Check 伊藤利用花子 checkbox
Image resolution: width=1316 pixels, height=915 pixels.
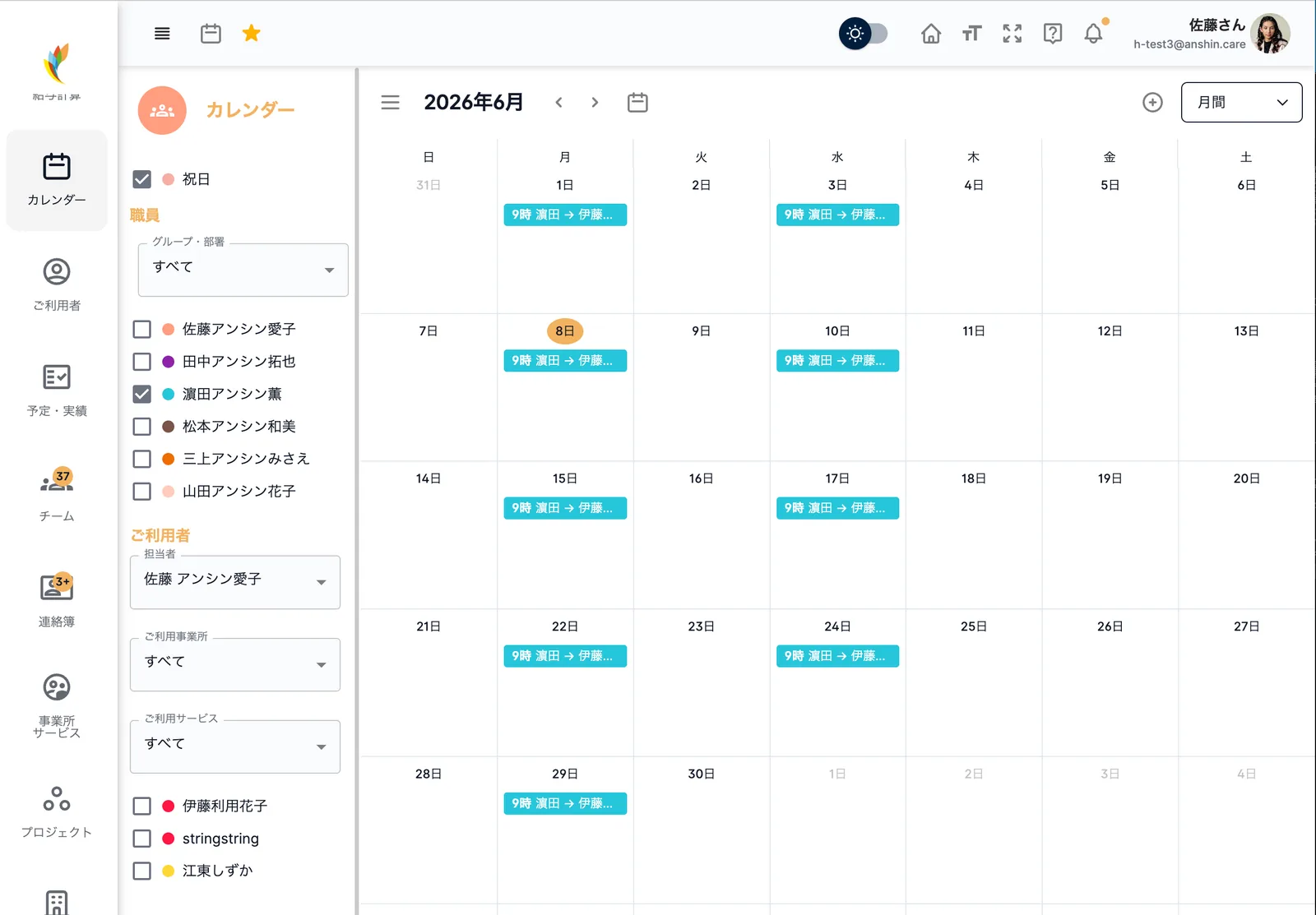click(x=141, y=806)
